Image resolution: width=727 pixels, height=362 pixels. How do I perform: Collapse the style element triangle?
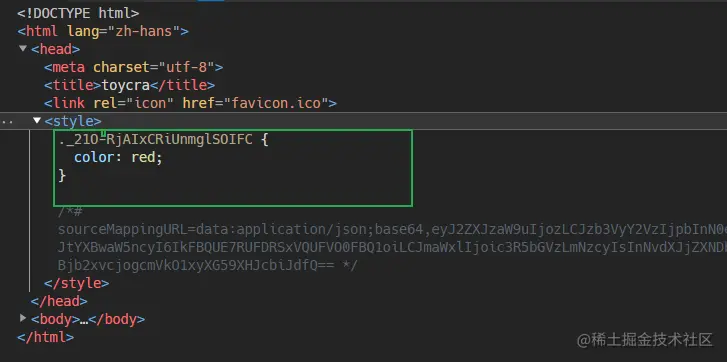coord(37,121)
